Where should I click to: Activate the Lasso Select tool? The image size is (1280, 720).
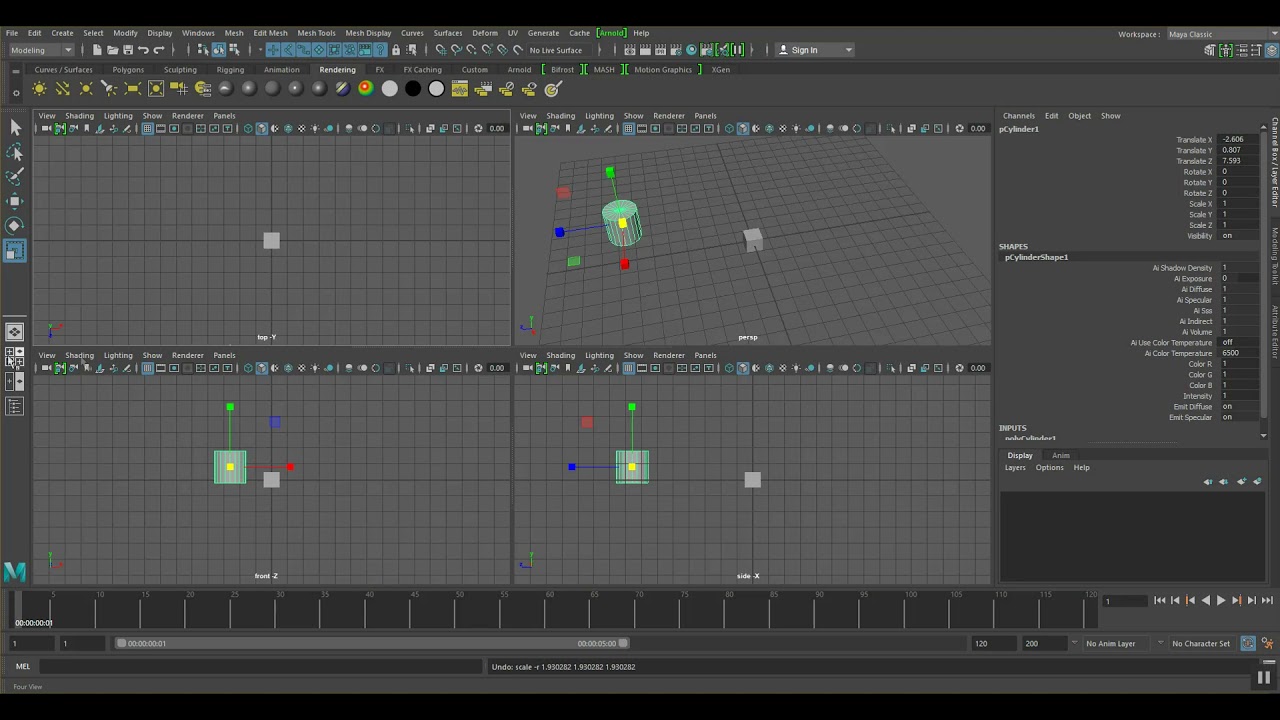point(15,153)
